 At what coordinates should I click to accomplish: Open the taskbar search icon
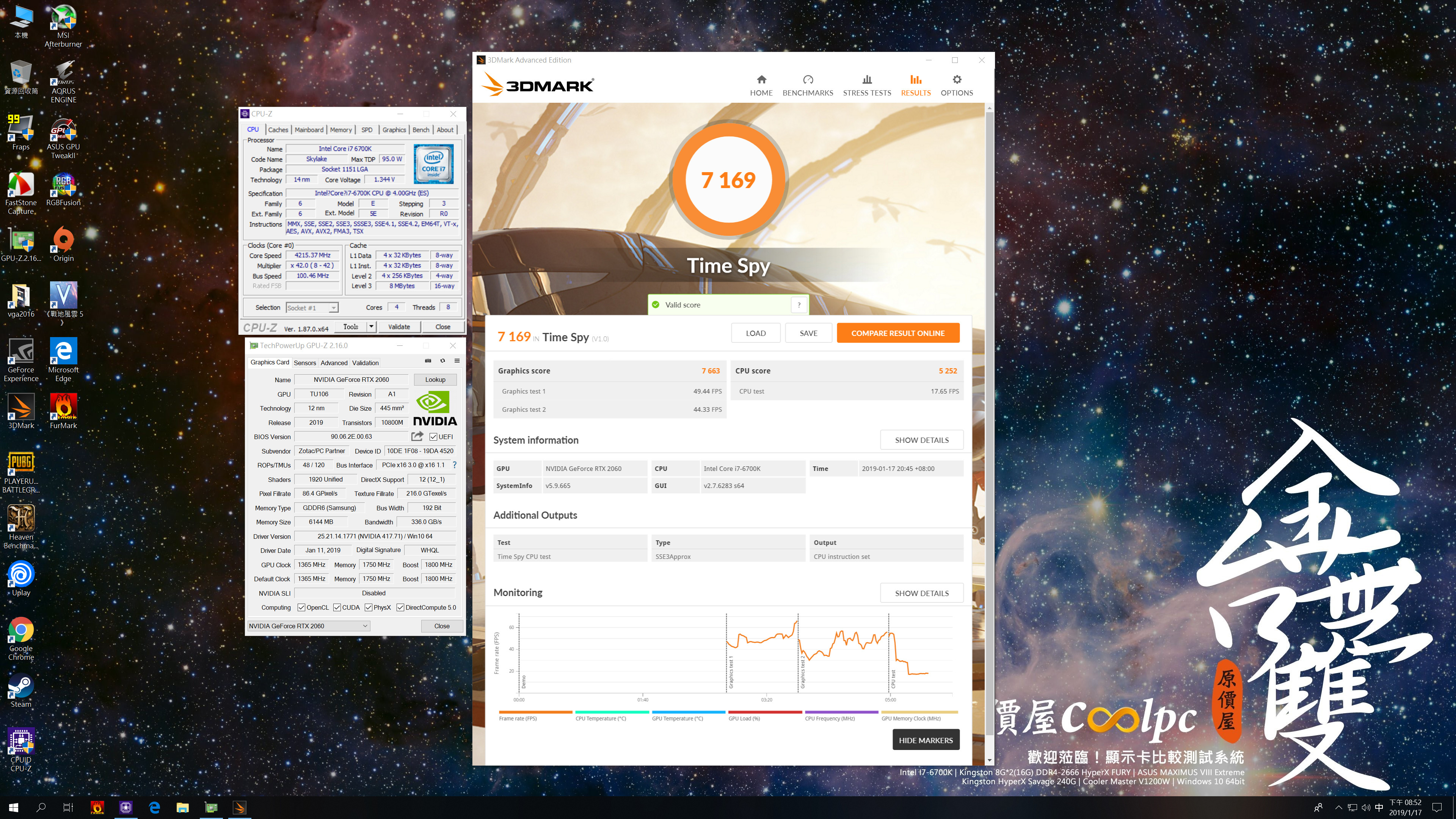pyautogui.click(x=41, y=808)
